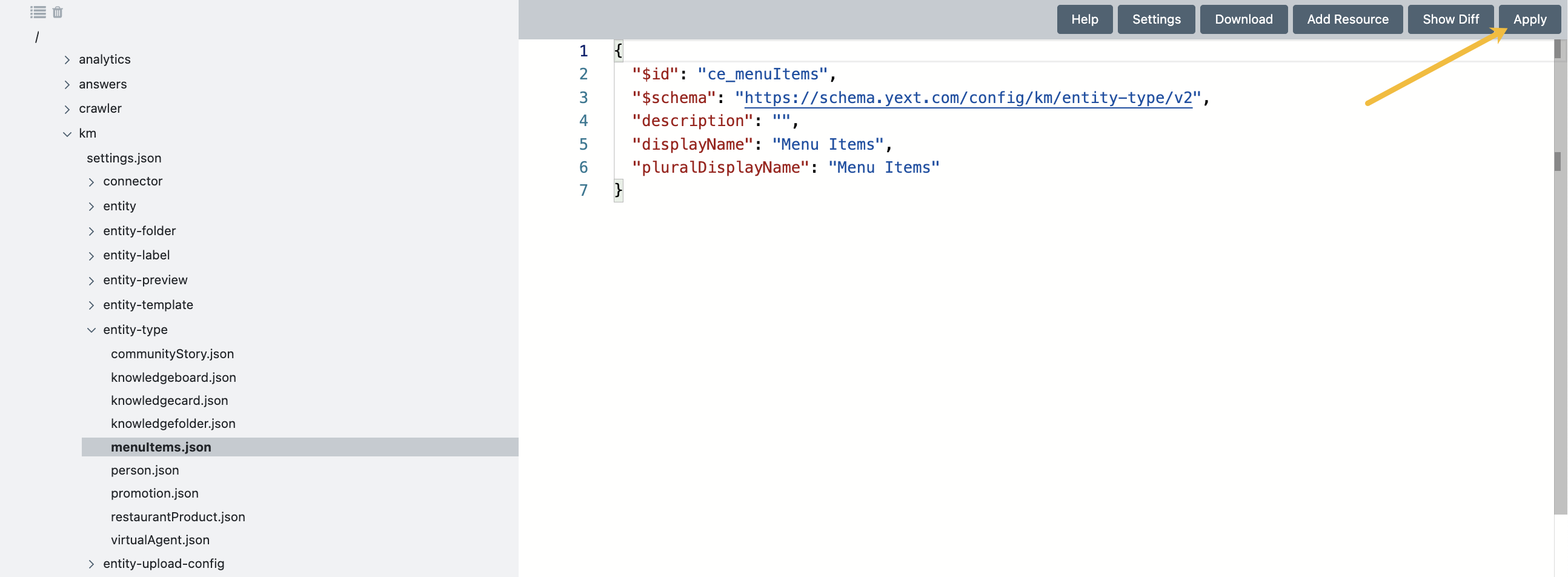Click the "pluralDisplayName" key in editor

[721, 167]
